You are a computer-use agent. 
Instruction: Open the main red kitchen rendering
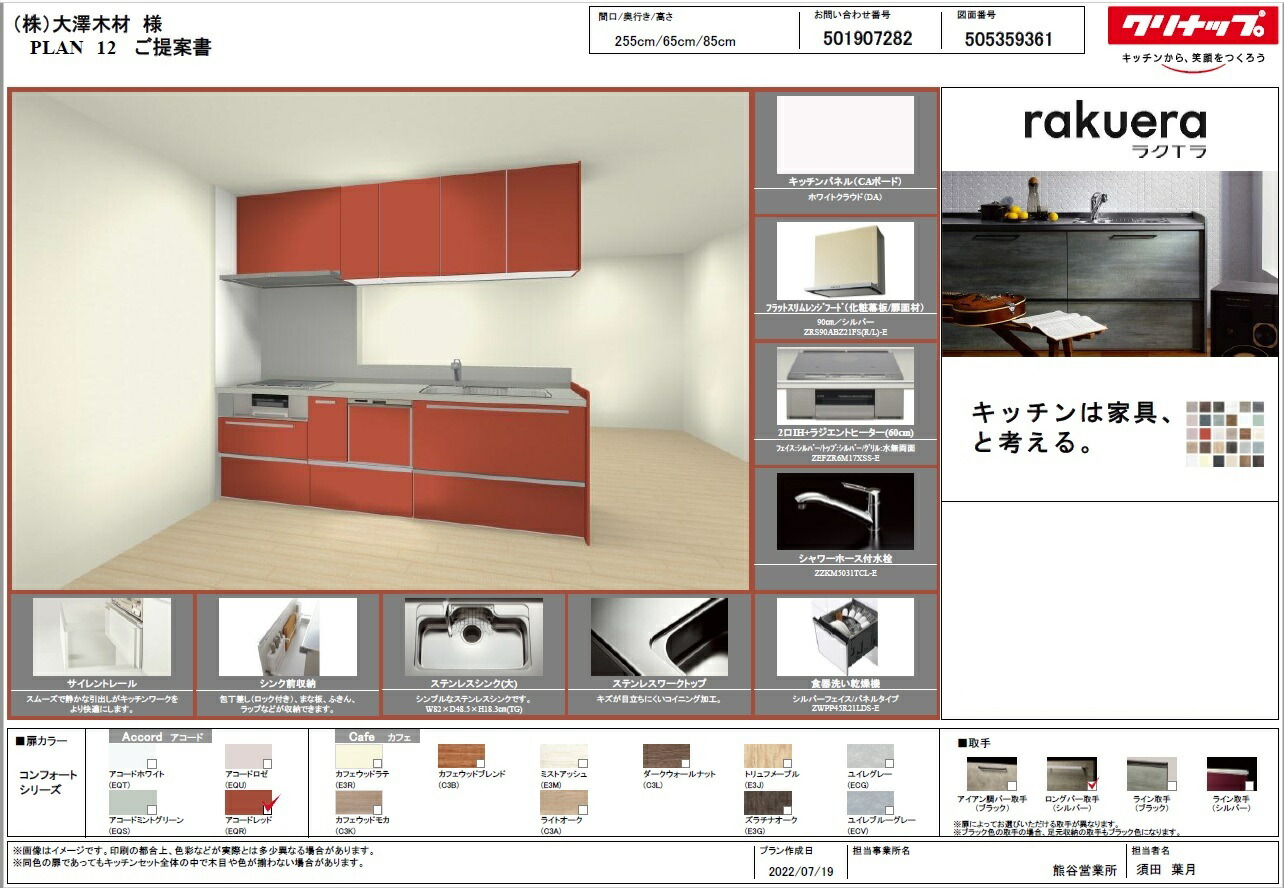tap(380, 341)
